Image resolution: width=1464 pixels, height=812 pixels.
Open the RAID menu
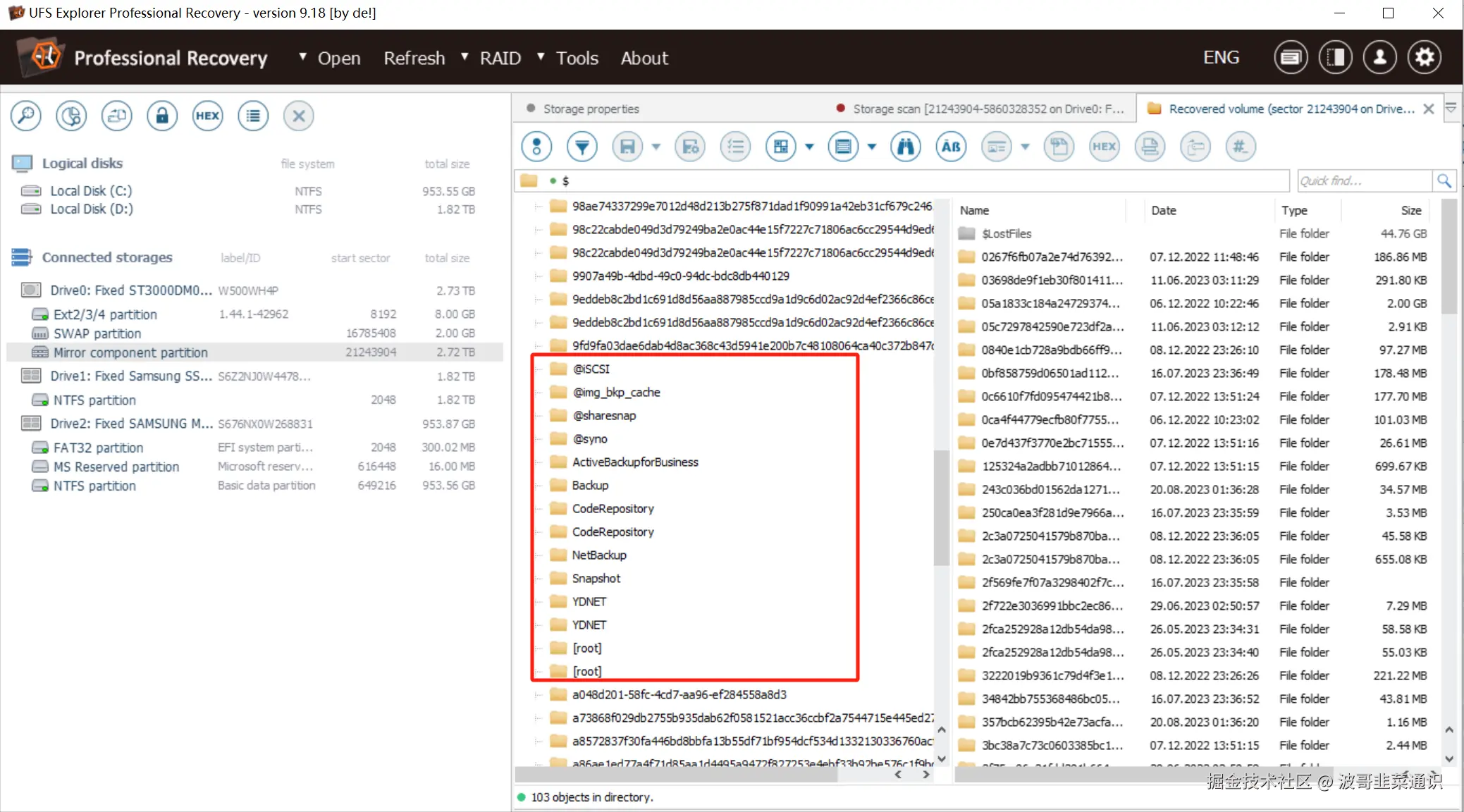tap(500, 58)
